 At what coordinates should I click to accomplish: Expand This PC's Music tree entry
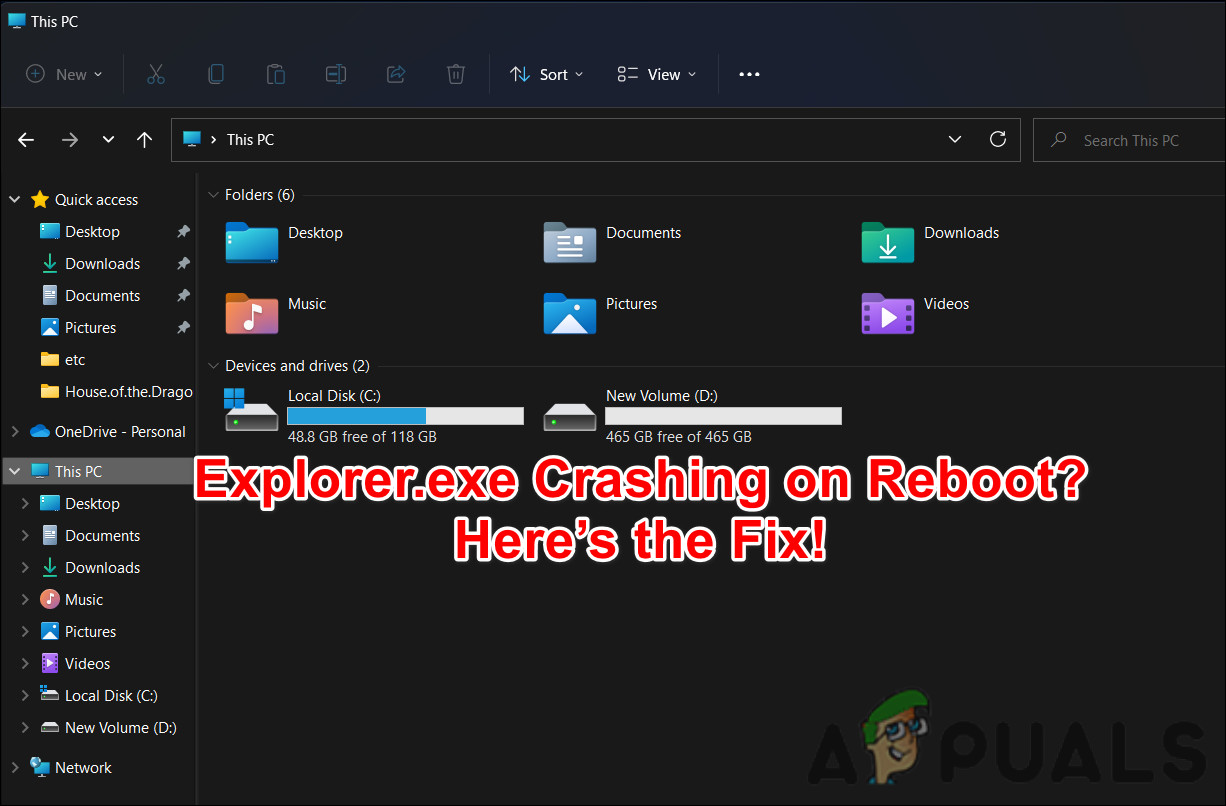coord(27,599)
